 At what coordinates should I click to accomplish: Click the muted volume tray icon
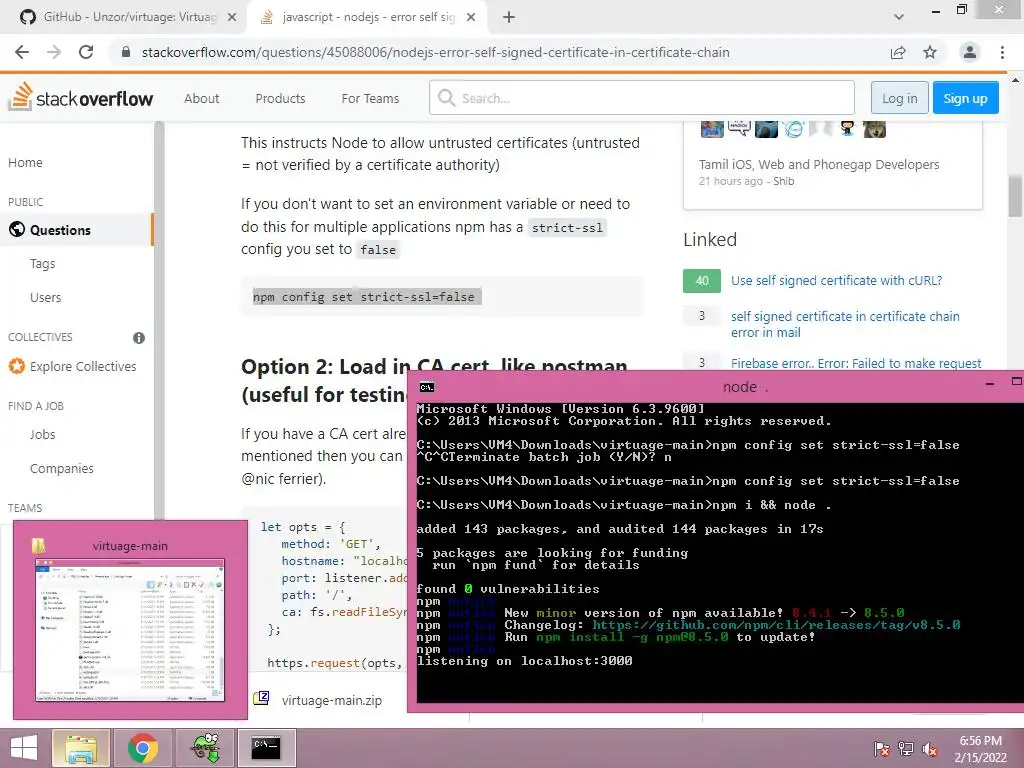point(930,749)
